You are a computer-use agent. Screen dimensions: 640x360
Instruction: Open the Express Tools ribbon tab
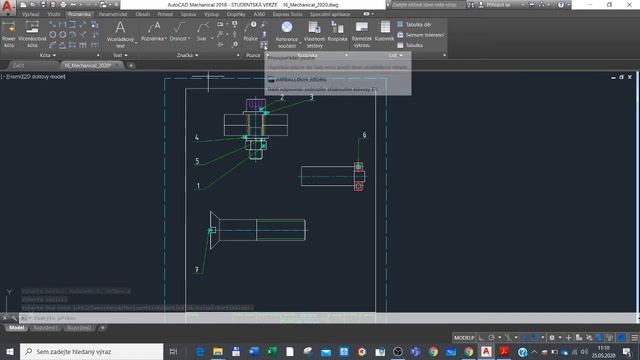[288, 14]
